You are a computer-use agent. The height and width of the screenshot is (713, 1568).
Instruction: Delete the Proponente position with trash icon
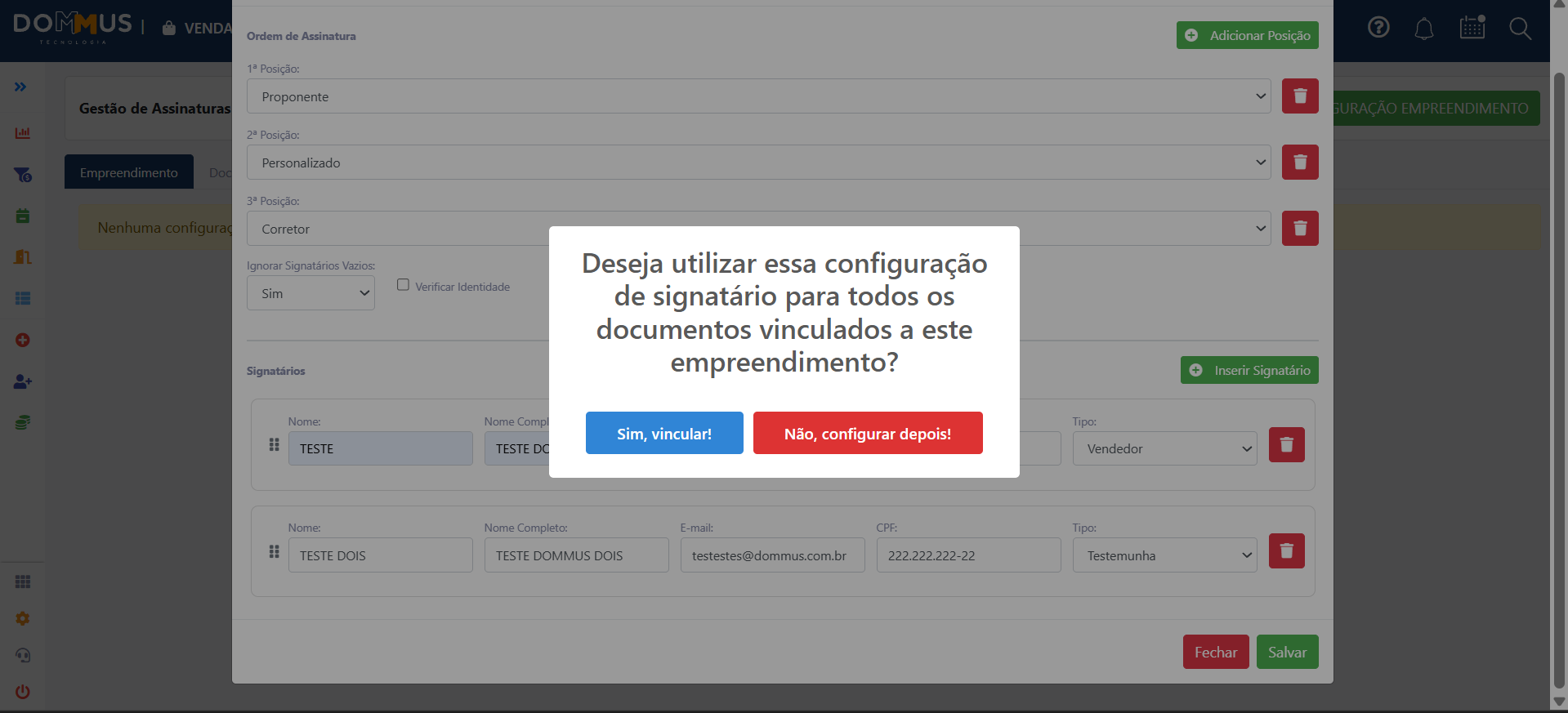pos(1300,96)
